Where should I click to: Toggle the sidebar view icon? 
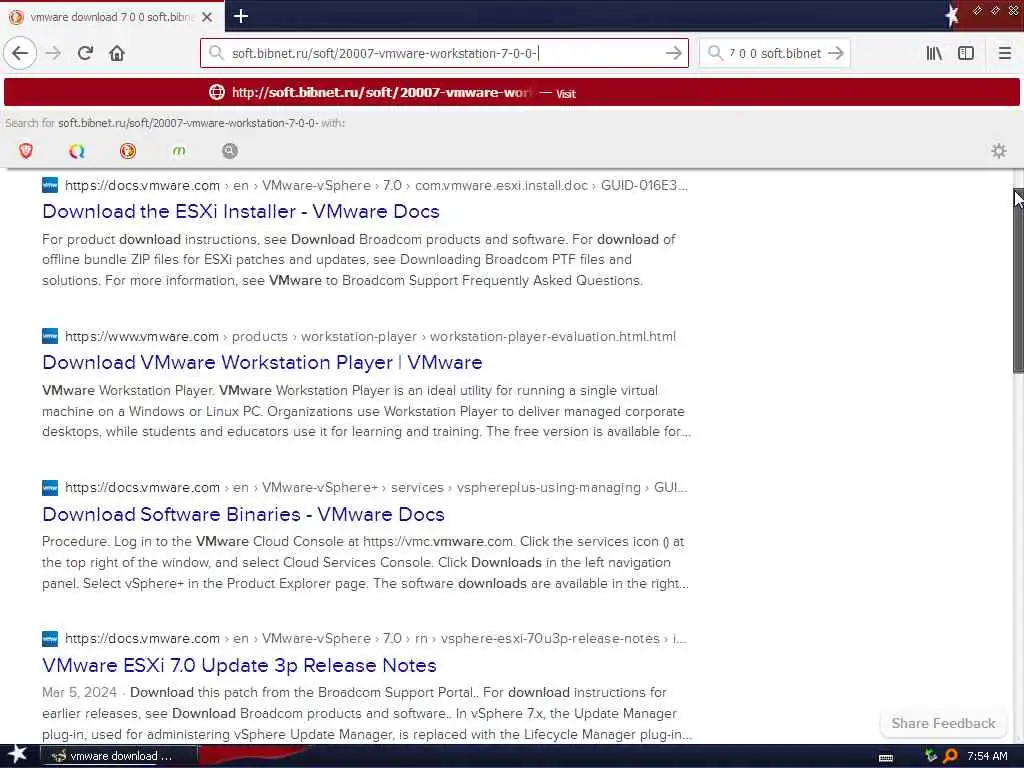pyautogui.click(x=966, y=53)
